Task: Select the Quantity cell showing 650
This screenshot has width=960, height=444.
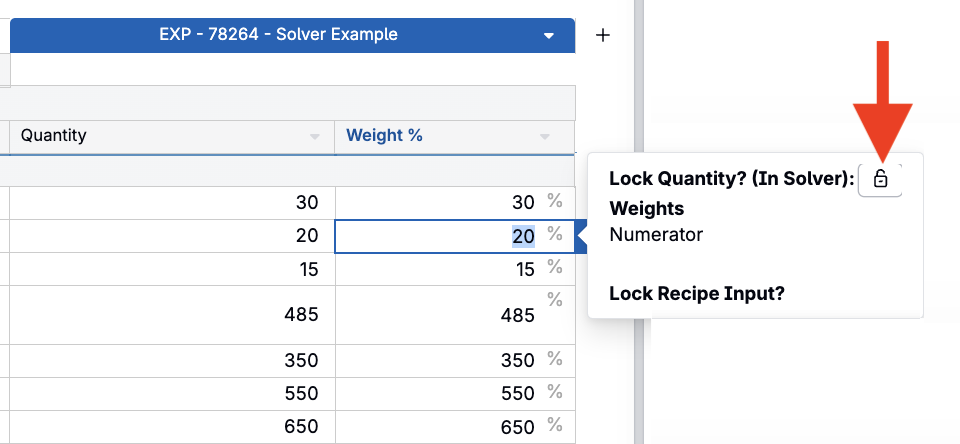Action: [172, 427]
